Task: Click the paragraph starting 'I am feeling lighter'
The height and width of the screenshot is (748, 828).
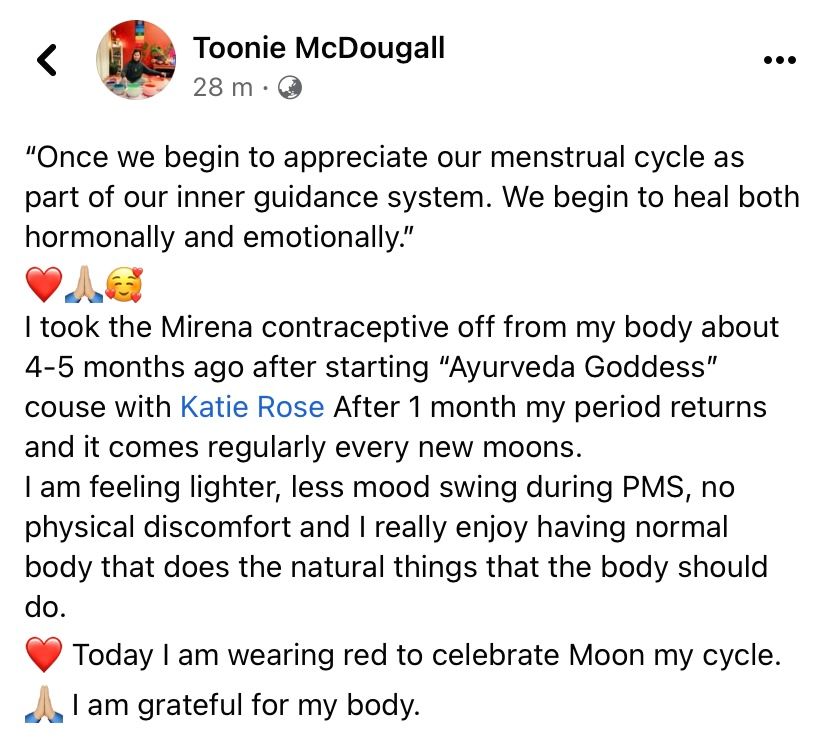Action: pyautogui.click(x=400, y=526)
